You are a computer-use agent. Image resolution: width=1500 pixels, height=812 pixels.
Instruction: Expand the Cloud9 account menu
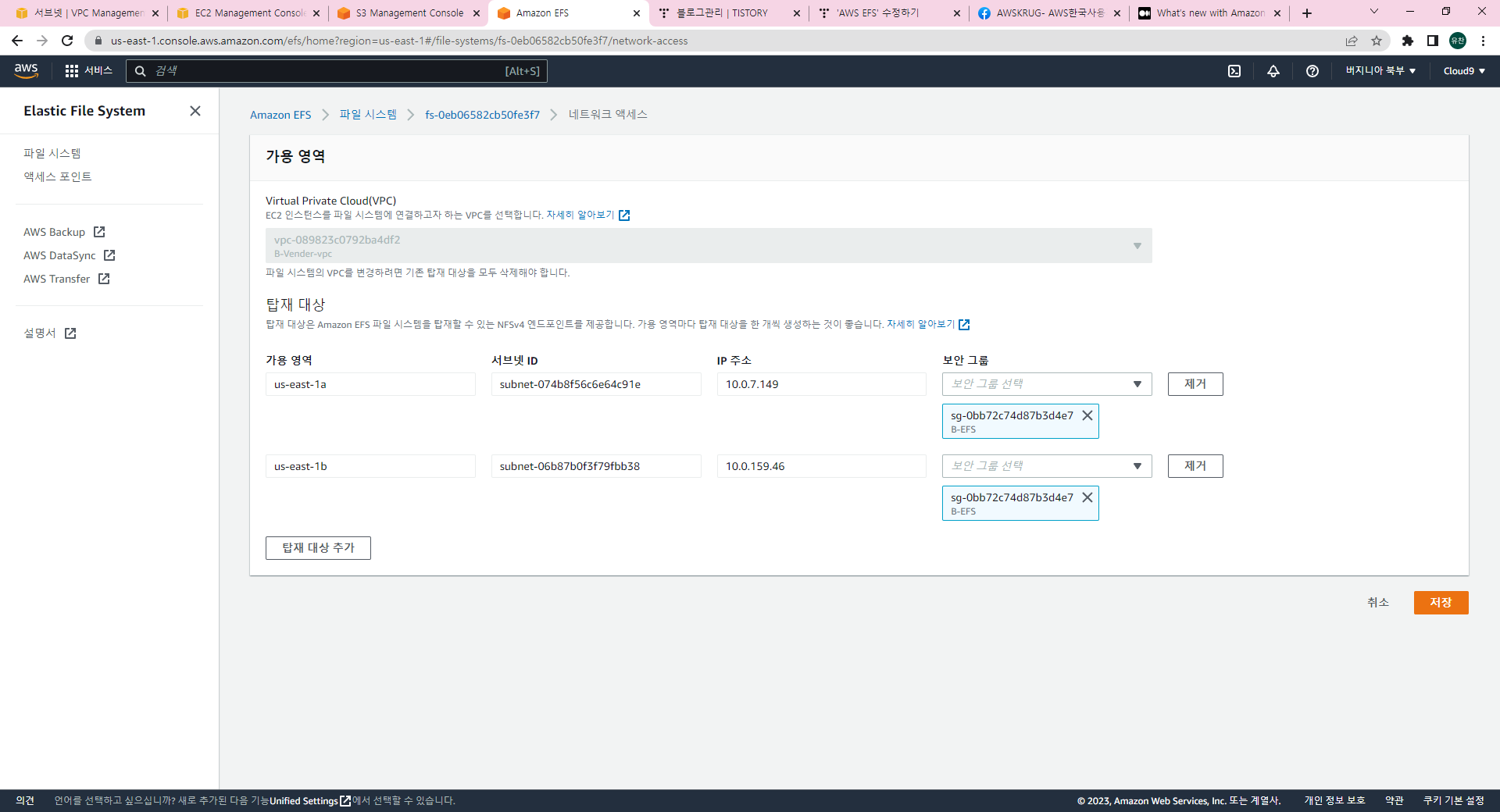click(1464, 71)
